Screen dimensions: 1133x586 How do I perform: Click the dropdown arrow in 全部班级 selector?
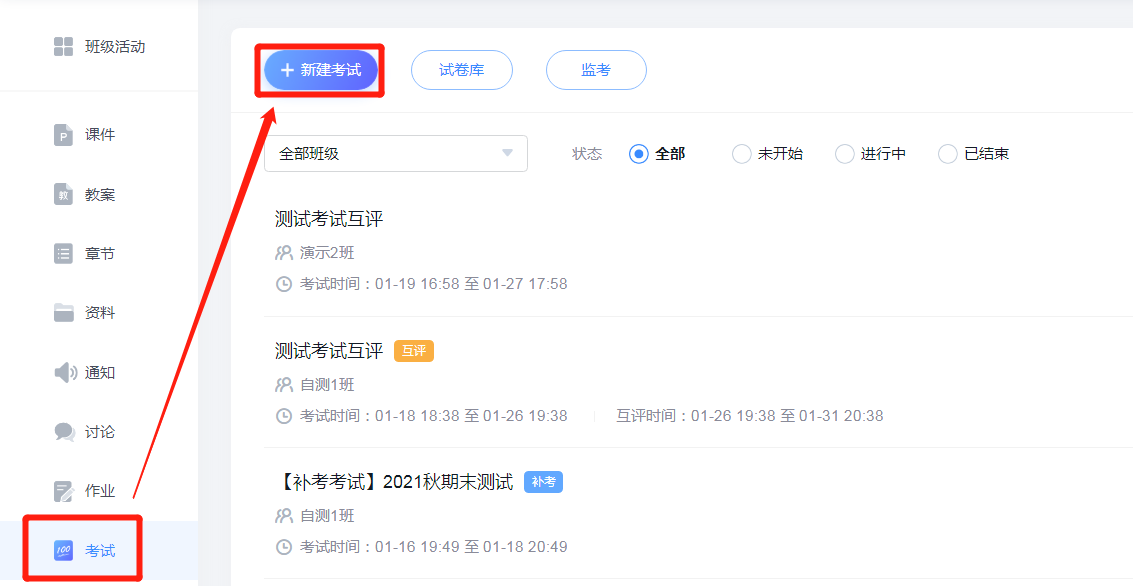[507, 153]
